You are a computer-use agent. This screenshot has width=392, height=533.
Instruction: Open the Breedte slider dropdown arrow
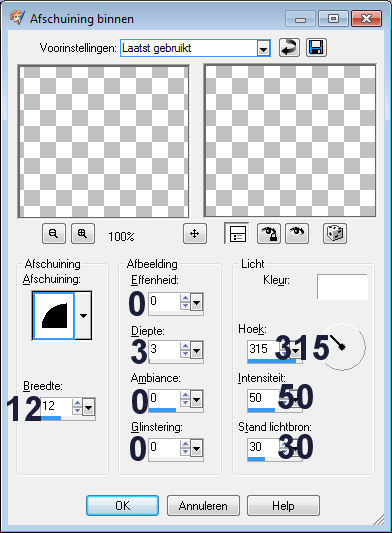88,407
